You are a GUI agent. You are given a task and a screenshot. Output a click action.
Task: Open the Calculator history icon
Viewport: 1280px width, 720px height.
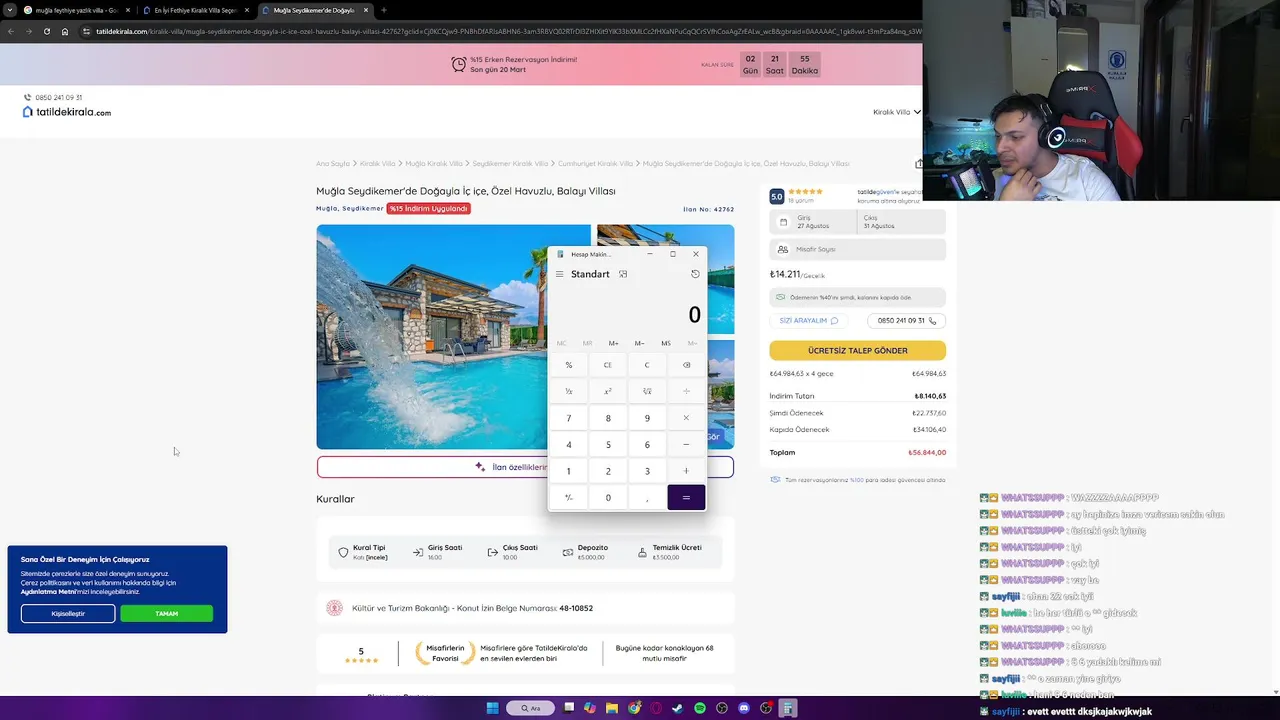pyautogui.click(x=695, y=274)
